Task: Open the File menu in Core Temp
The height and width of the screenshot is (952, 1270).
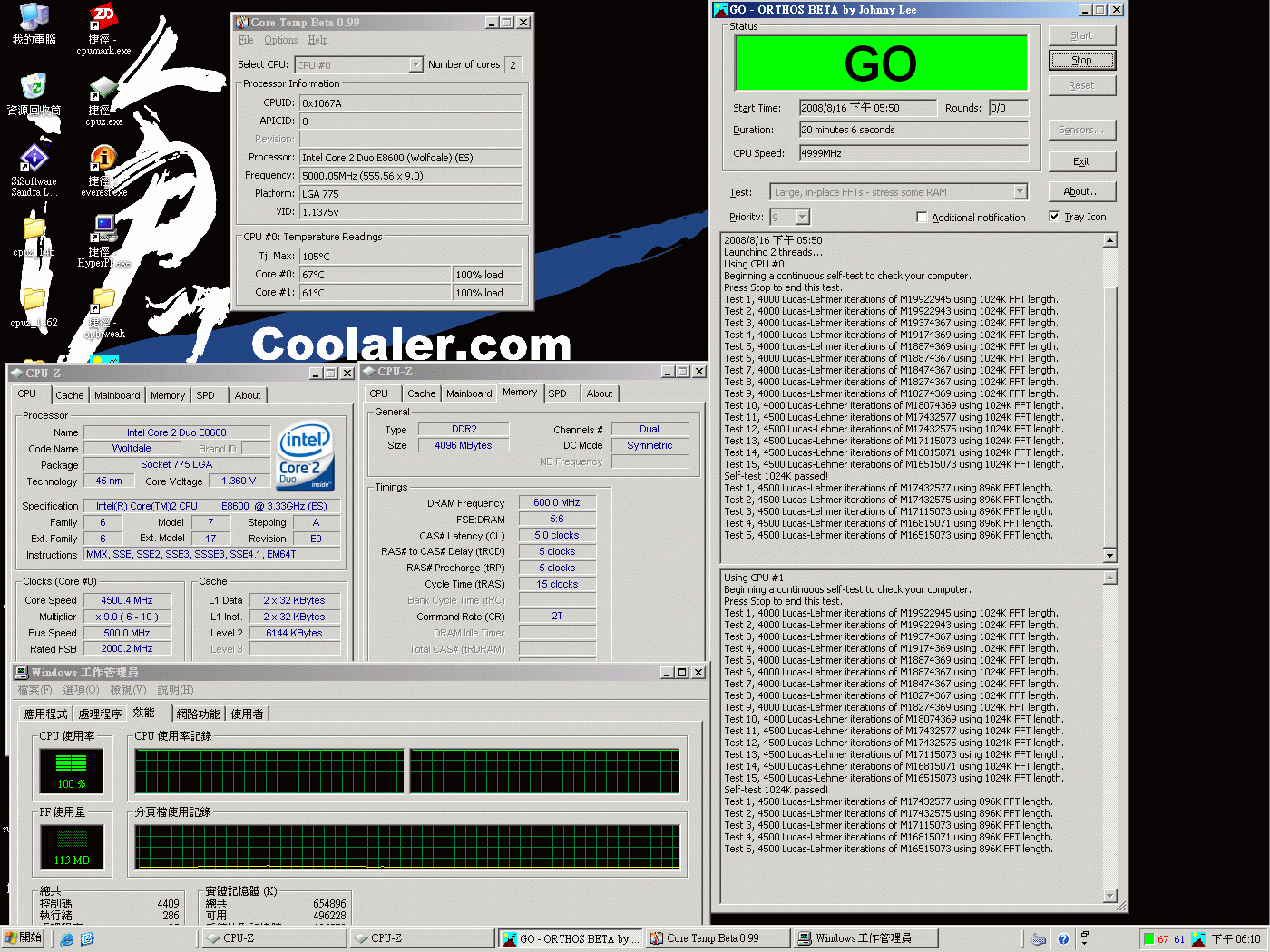Action: pyautogui.click(x=246, y=40)
